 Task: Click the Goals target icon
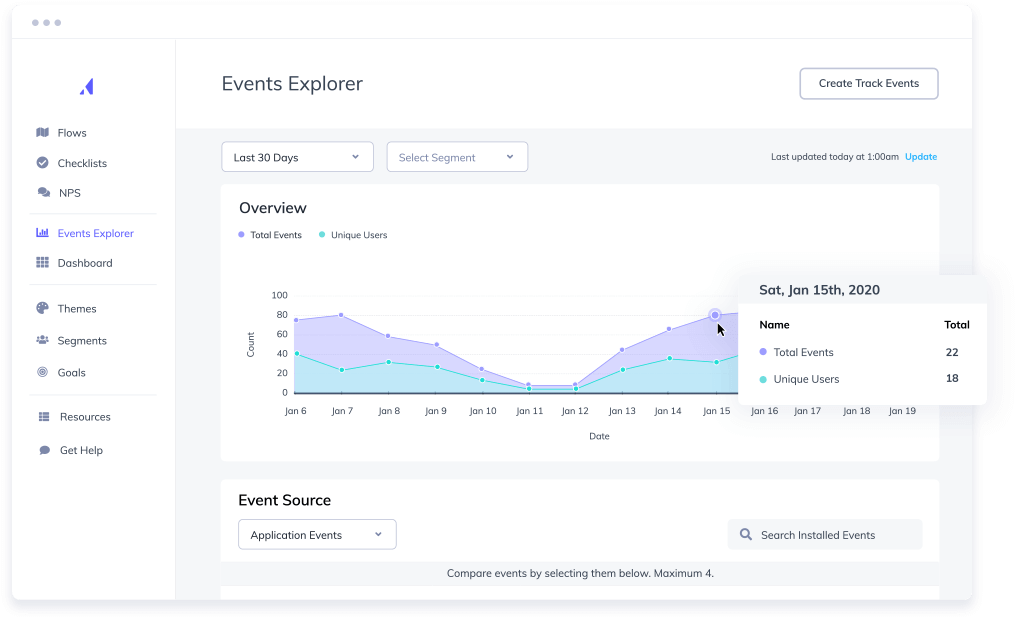coord(42,372)
